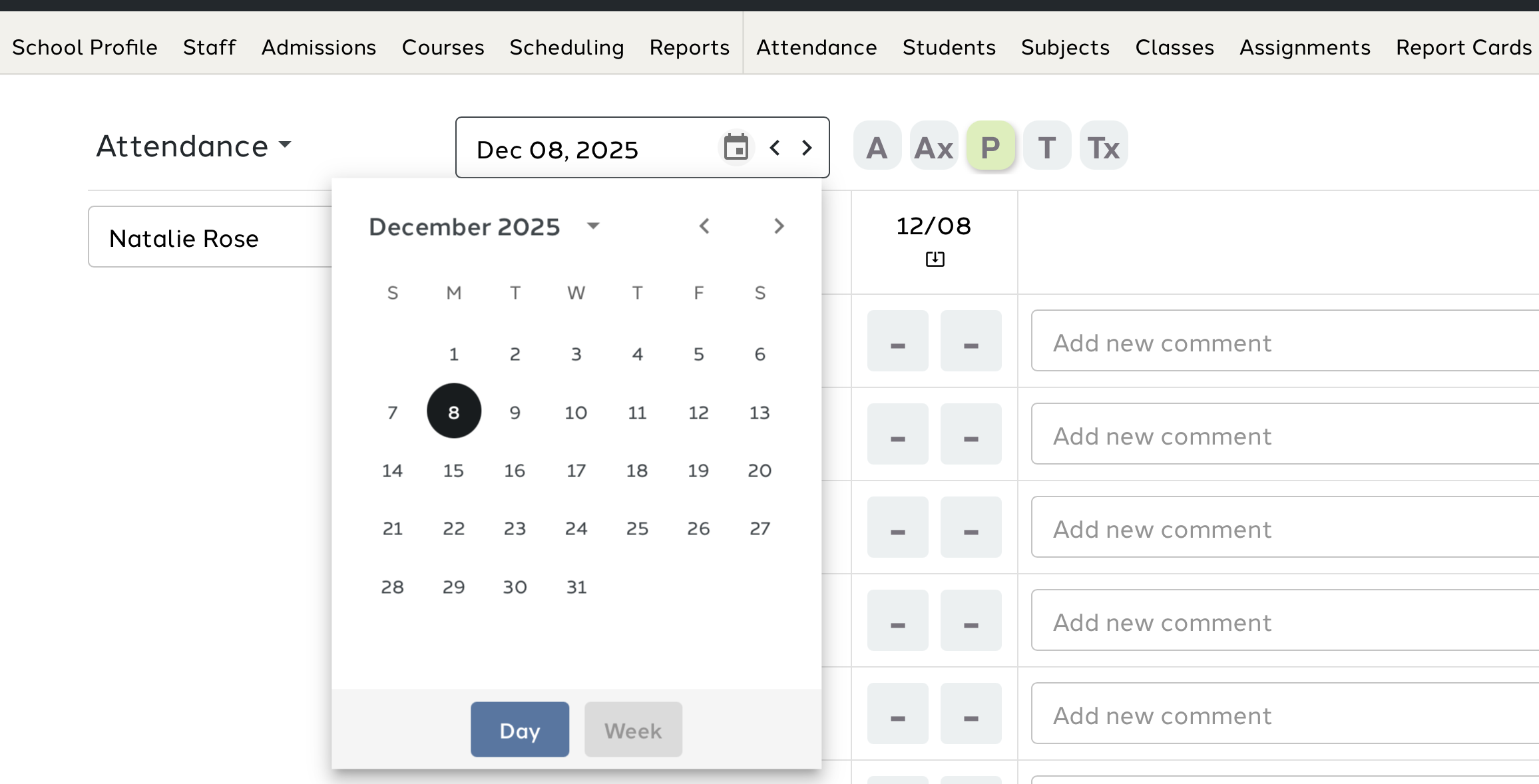Click the fill-down icon under 12/08

point(935,259)
